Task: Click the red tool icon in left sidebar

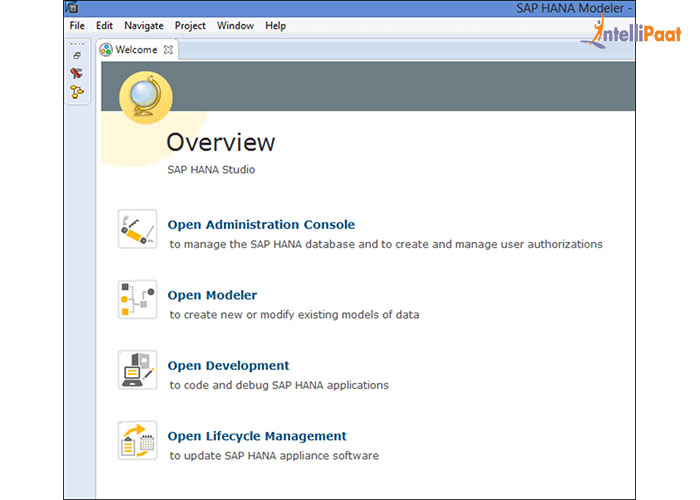Action: [x=76, y=73]
